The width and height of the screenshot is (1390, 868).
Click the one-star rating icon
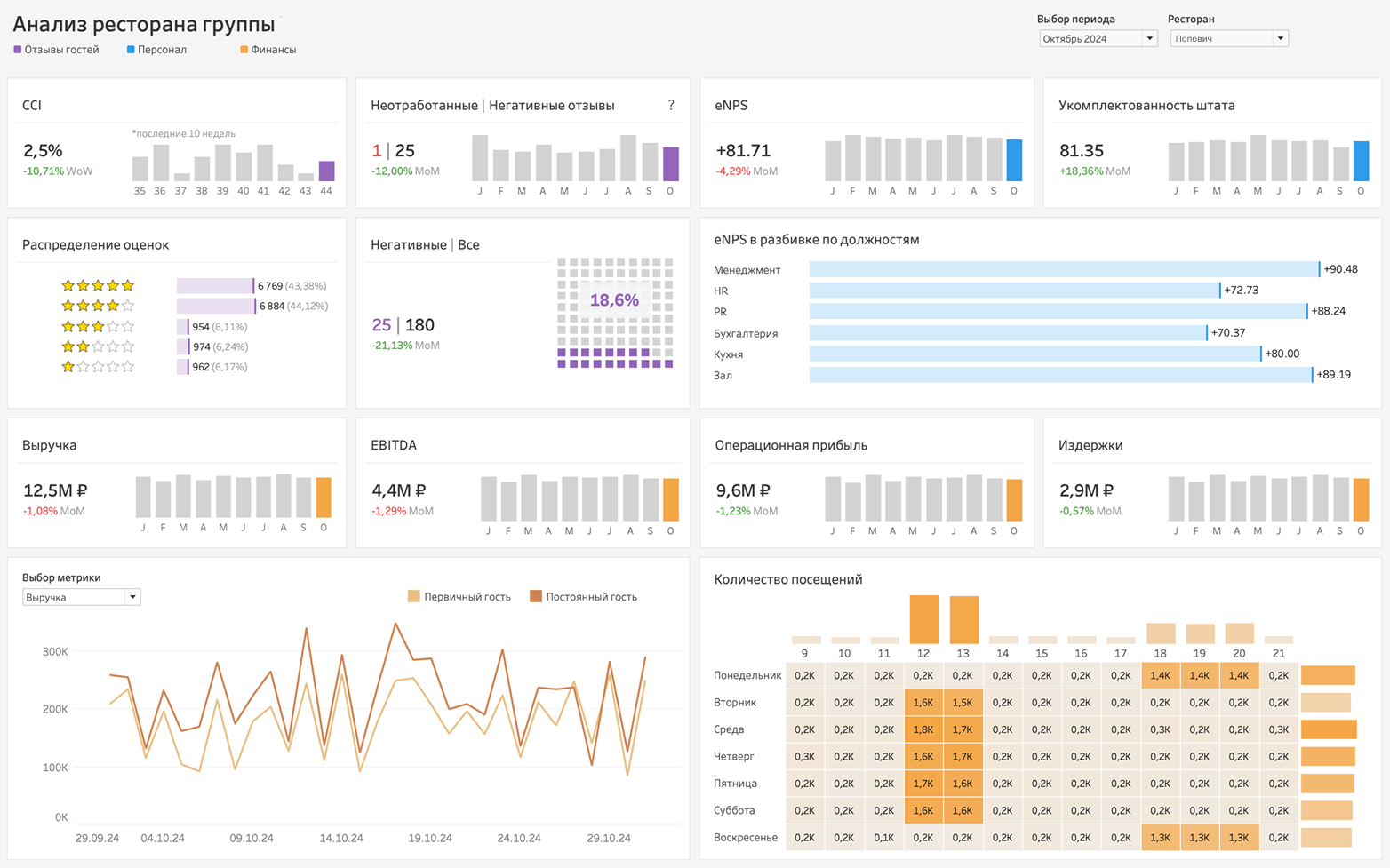(68, 366)
